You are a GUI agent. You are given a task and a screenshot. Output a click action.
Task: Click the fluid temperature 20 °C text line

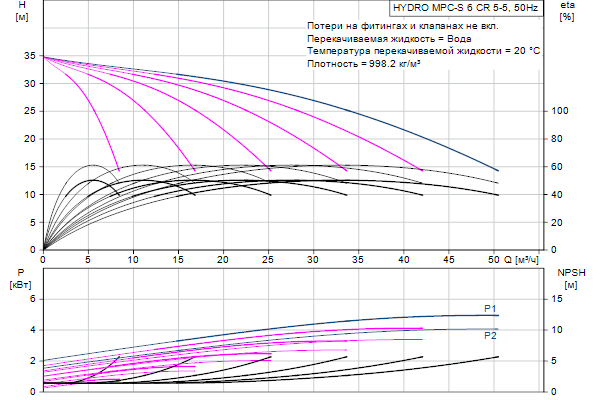(424, 50)
